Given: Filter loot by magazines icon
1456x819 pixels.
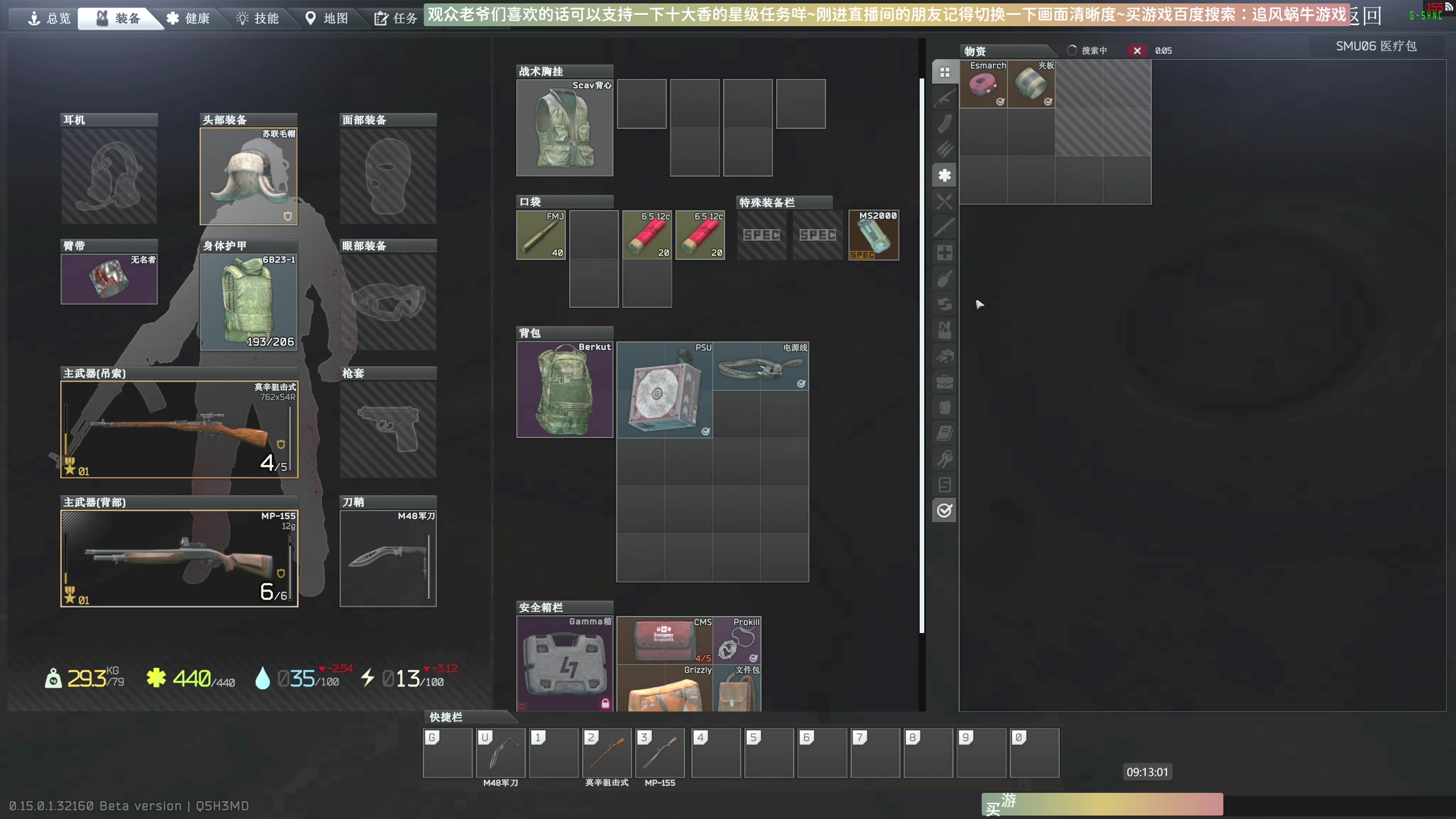Looking at the screenshot, I should [x=945, y=123].
